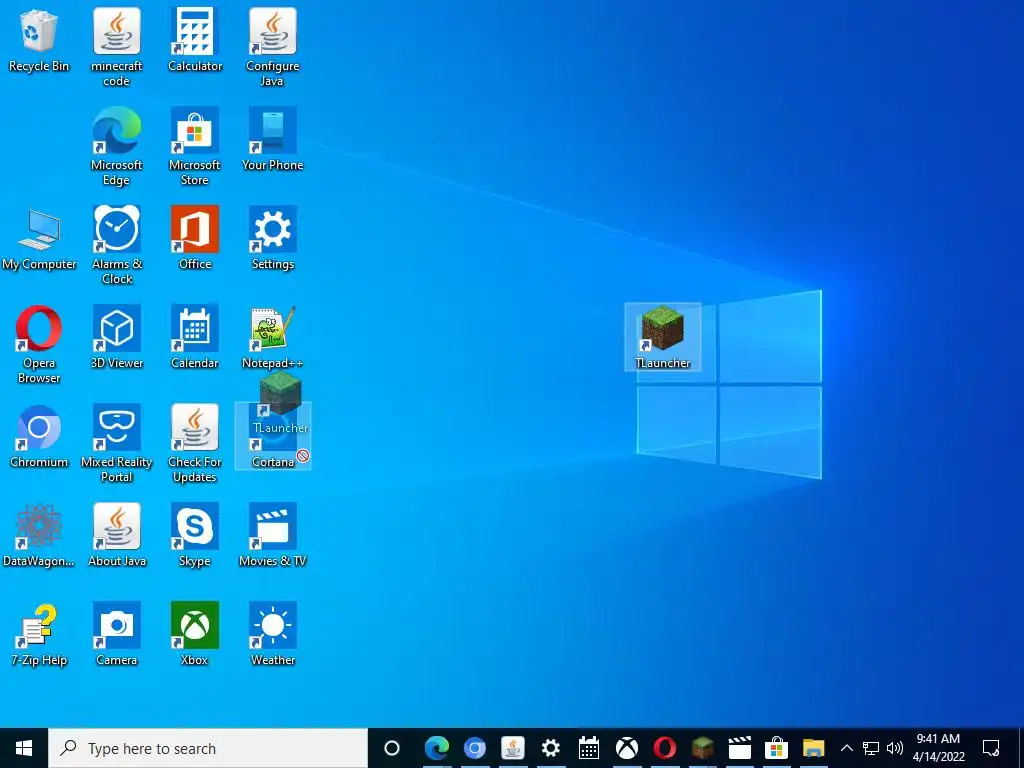Open the volume speaker tray icon
This screenshot has width=1024, height=768.
(895, 748)
